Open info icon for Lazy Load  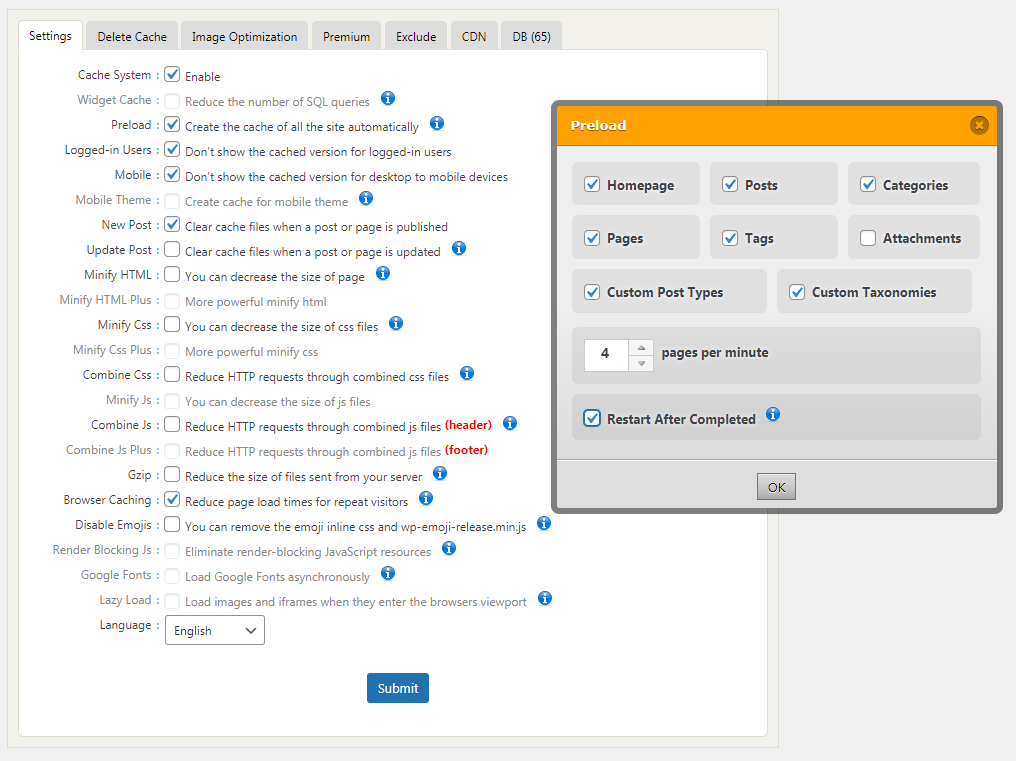pos(545,598)
